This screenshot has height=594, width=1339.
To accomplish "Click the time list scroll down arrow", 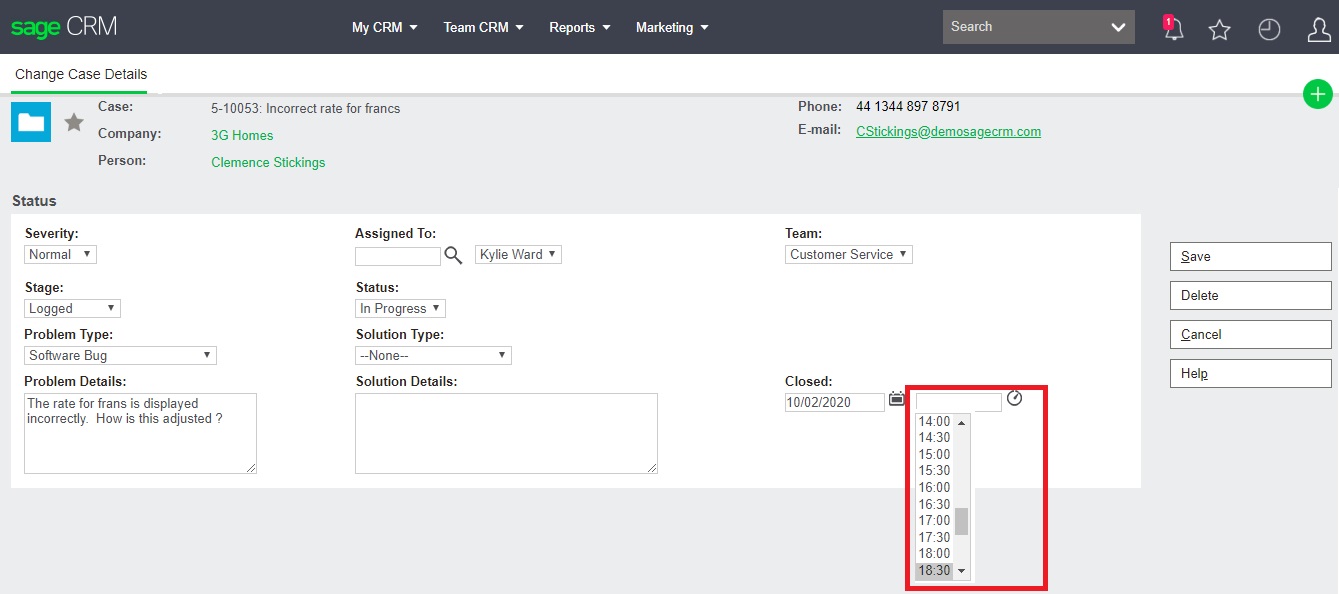I will point(962,571).
